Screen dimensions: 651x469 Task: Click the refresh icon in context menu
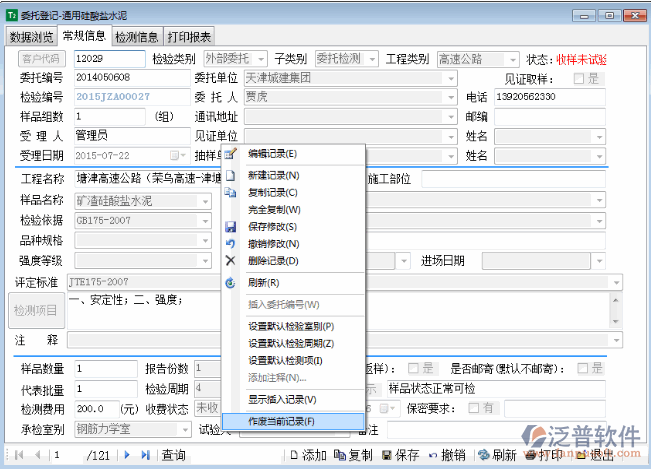click(231, 283)
